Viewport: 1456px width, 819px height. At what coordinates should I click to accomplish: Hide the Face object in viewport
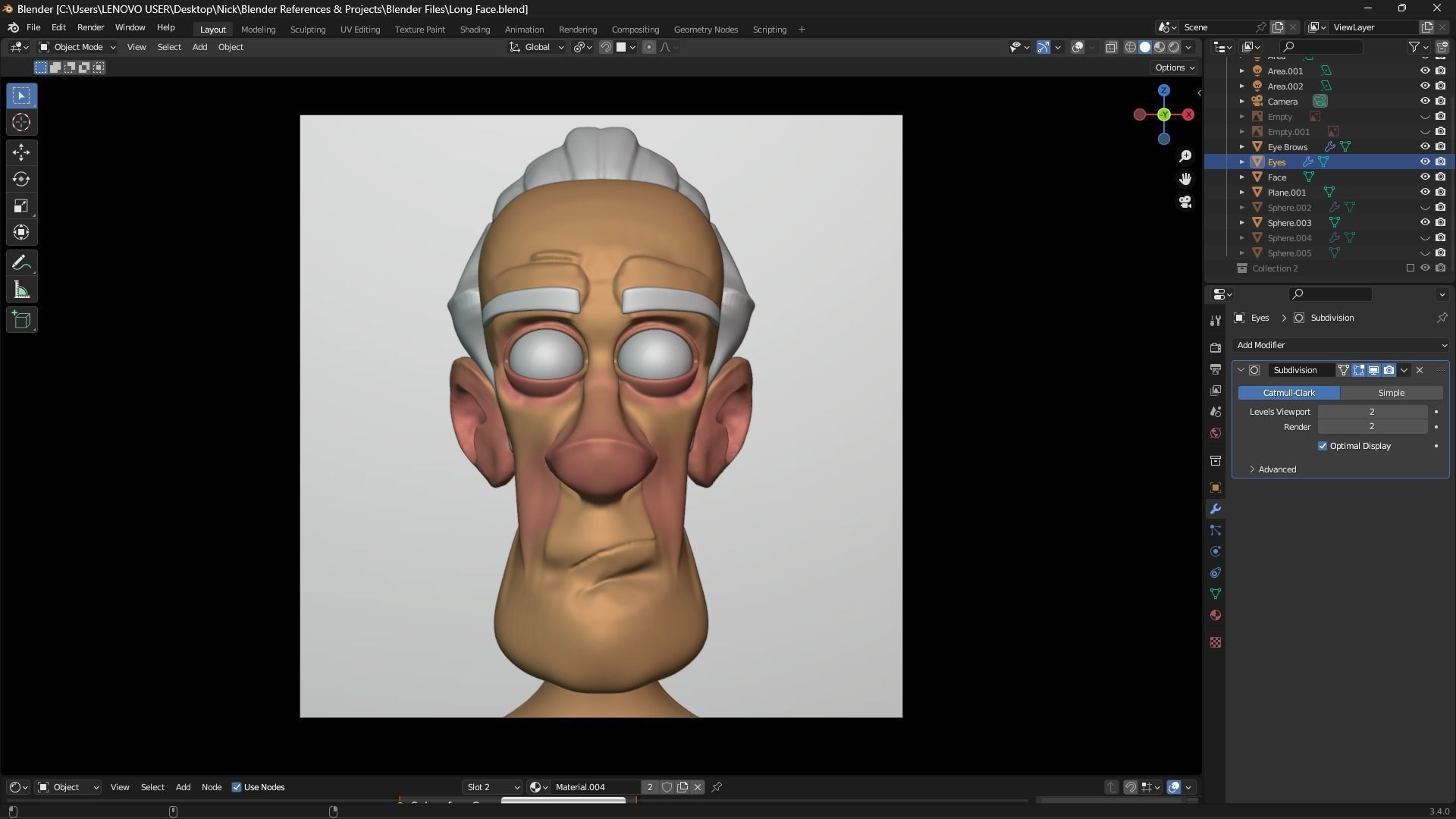point(1425,177)
